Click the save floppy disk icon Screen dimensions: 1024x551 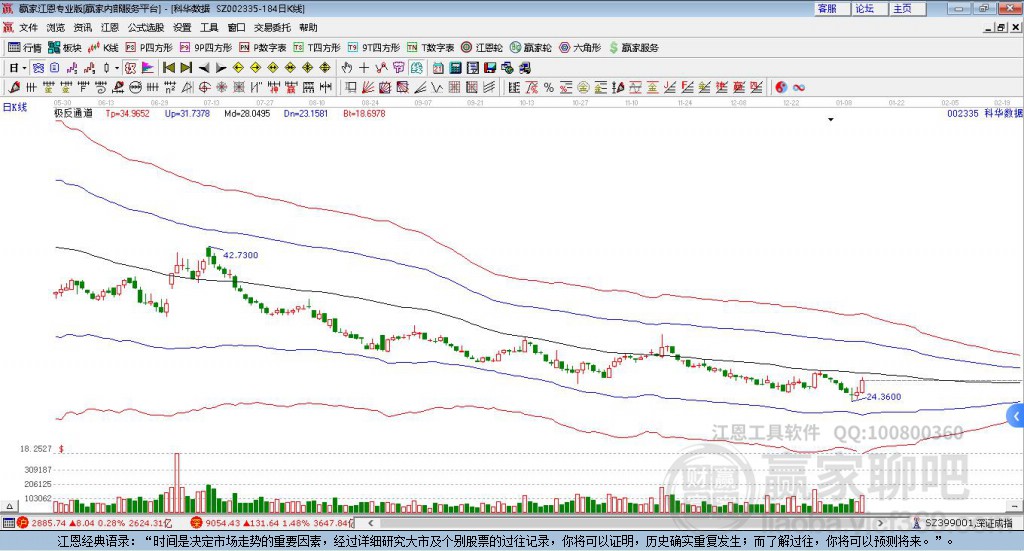[490, 68]
